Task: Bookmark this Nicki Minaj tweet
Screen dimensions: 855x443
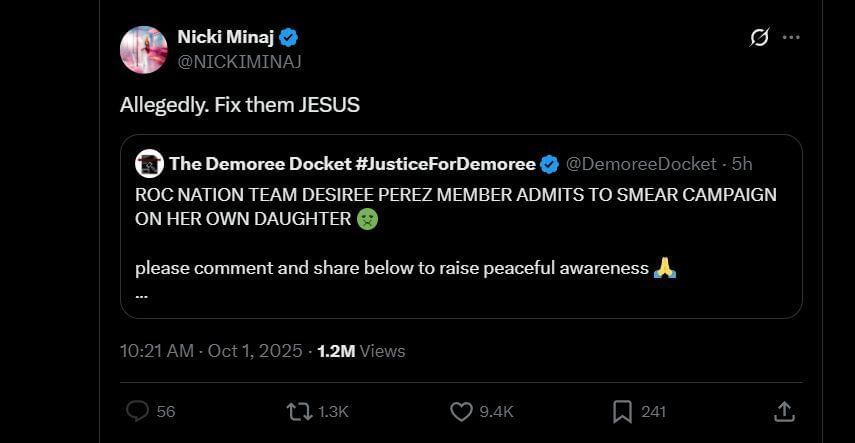Action: [x=622, y=411]
